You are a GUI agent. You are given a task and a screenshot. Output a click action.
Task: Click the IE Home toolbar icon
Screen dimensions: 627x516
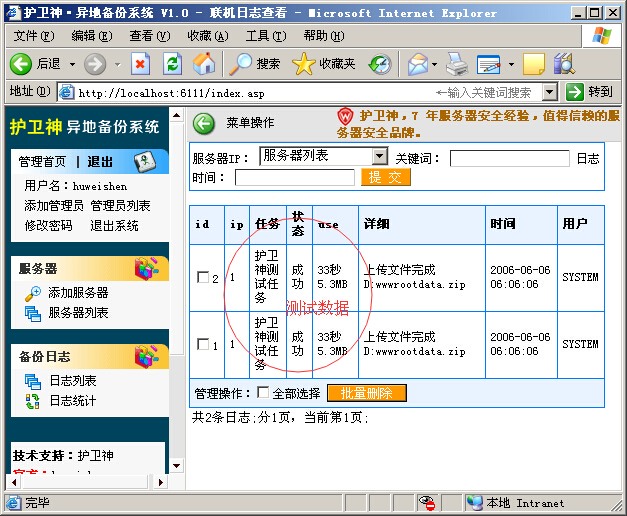(x=204, y=64)
